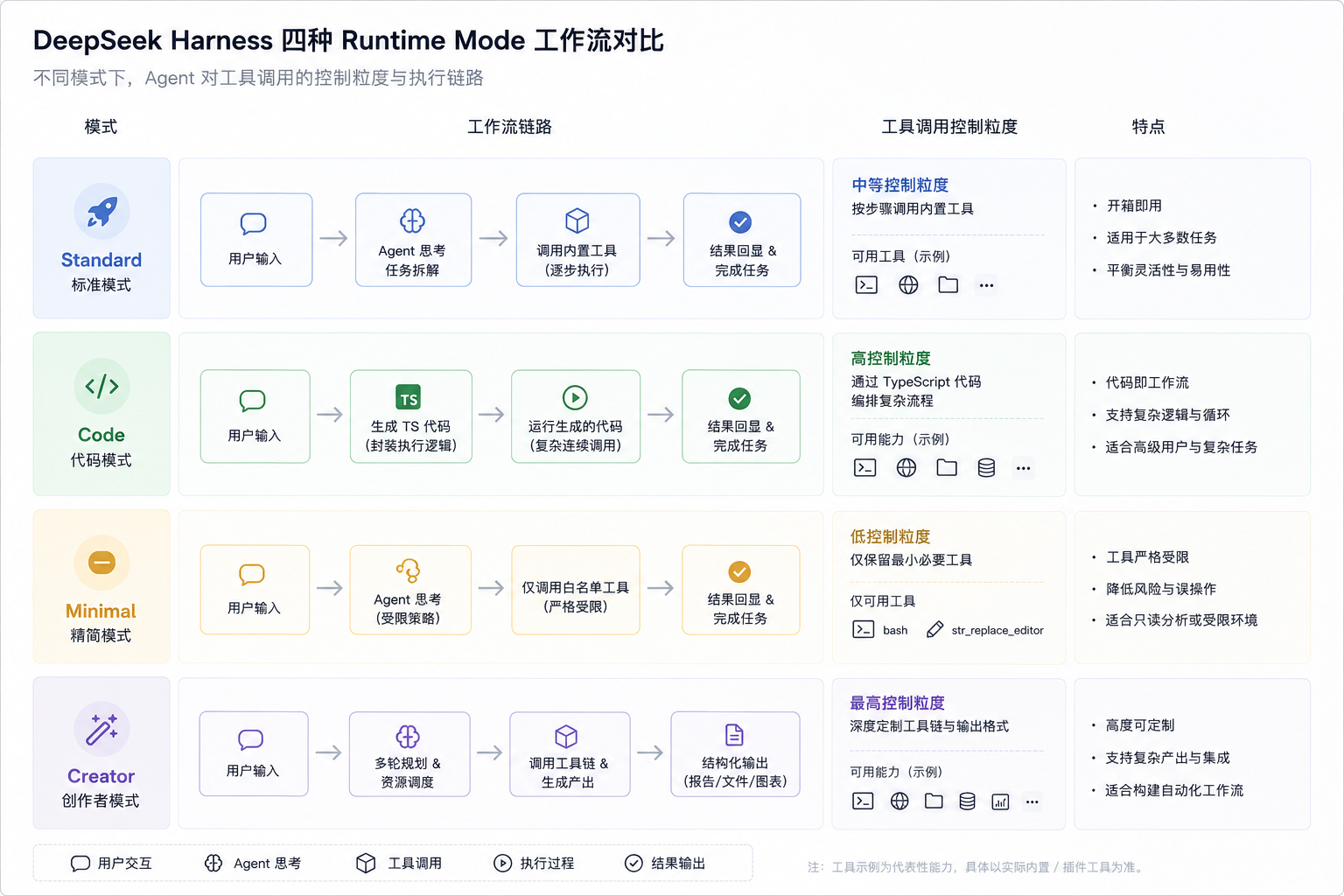This screenshot has width=1344, height=896.
Task: Click the folder icon under 最高控制粒度
Action: point(934,801)
